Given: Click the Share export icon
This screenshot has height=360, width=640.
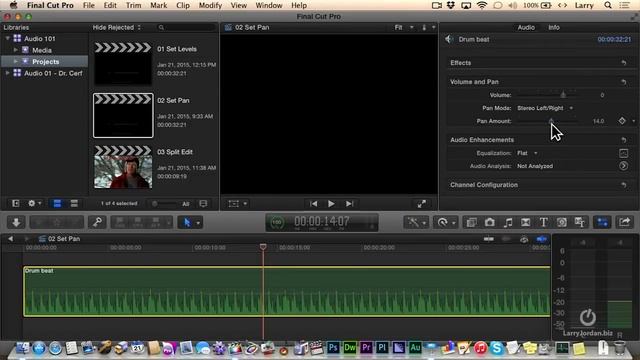Looking at the screenshot, I should 624,222.
